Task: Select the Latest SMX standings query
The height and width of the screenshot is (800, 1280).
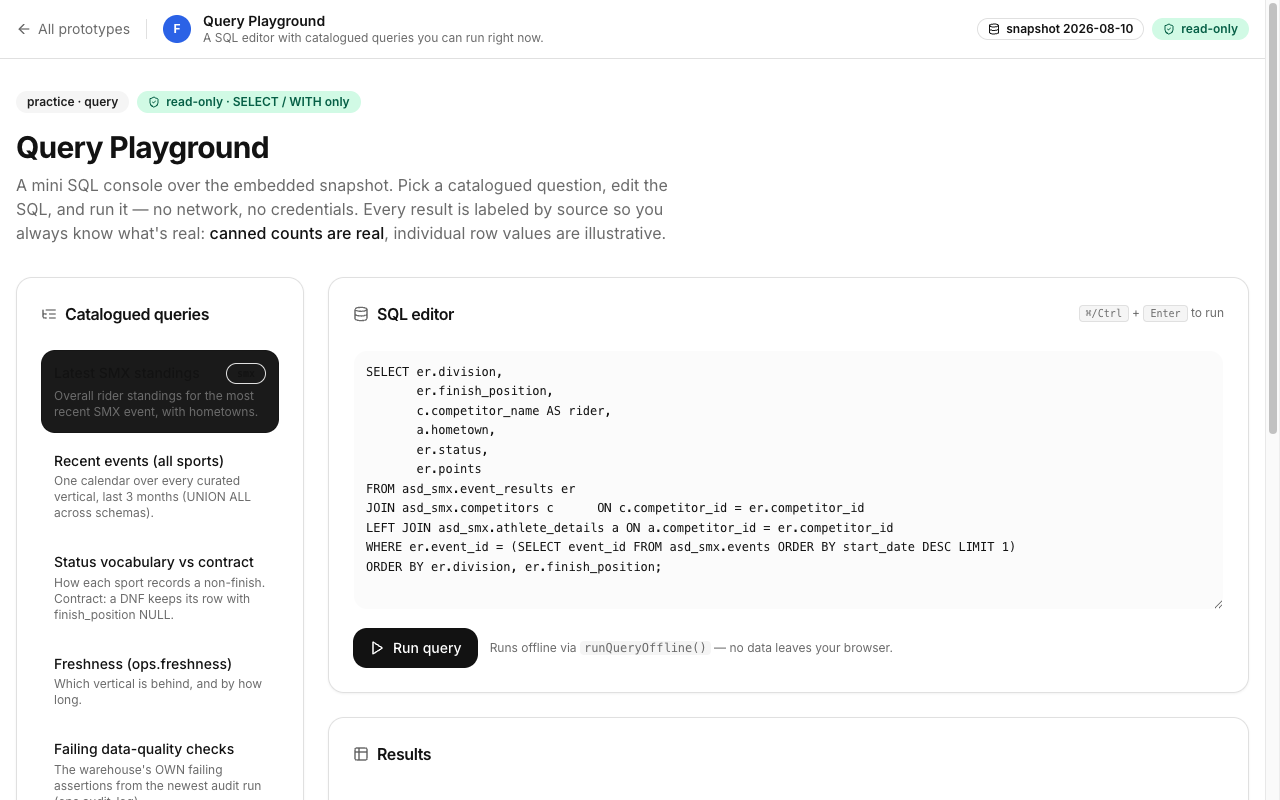Action: click(x=160, y=391)
